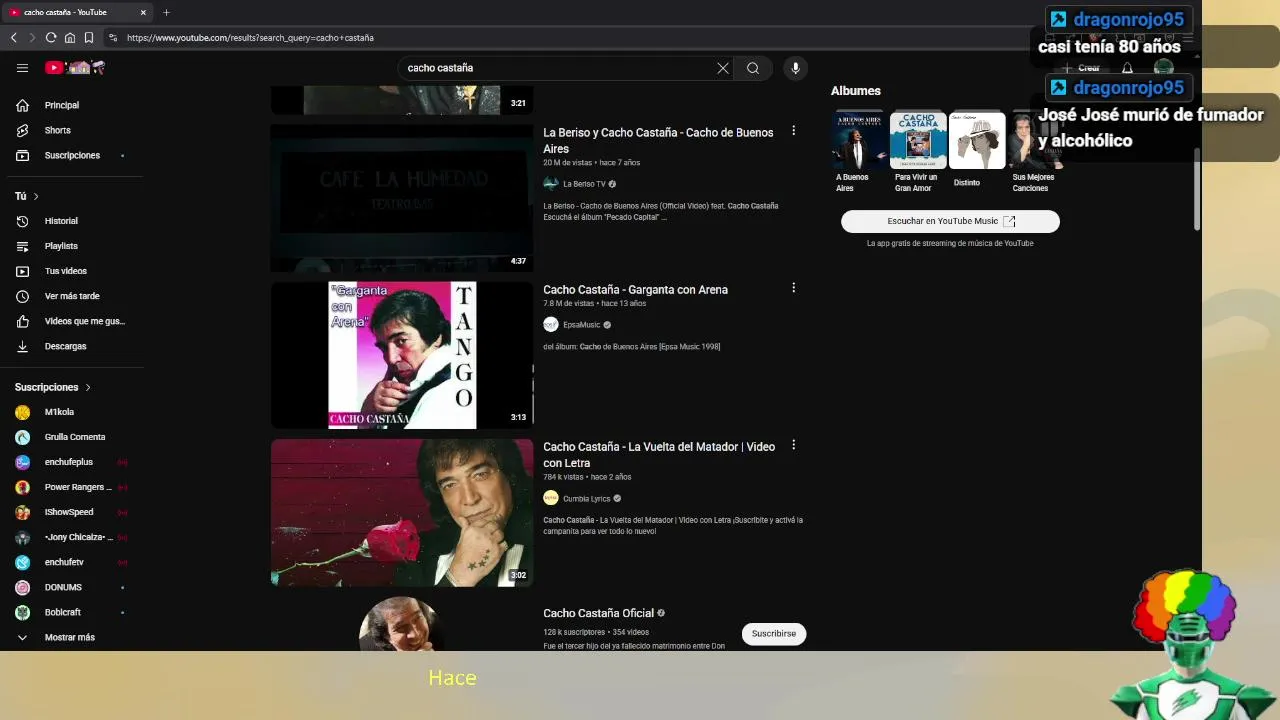
Task: Click the search query input field
Action: click(555, 68)
